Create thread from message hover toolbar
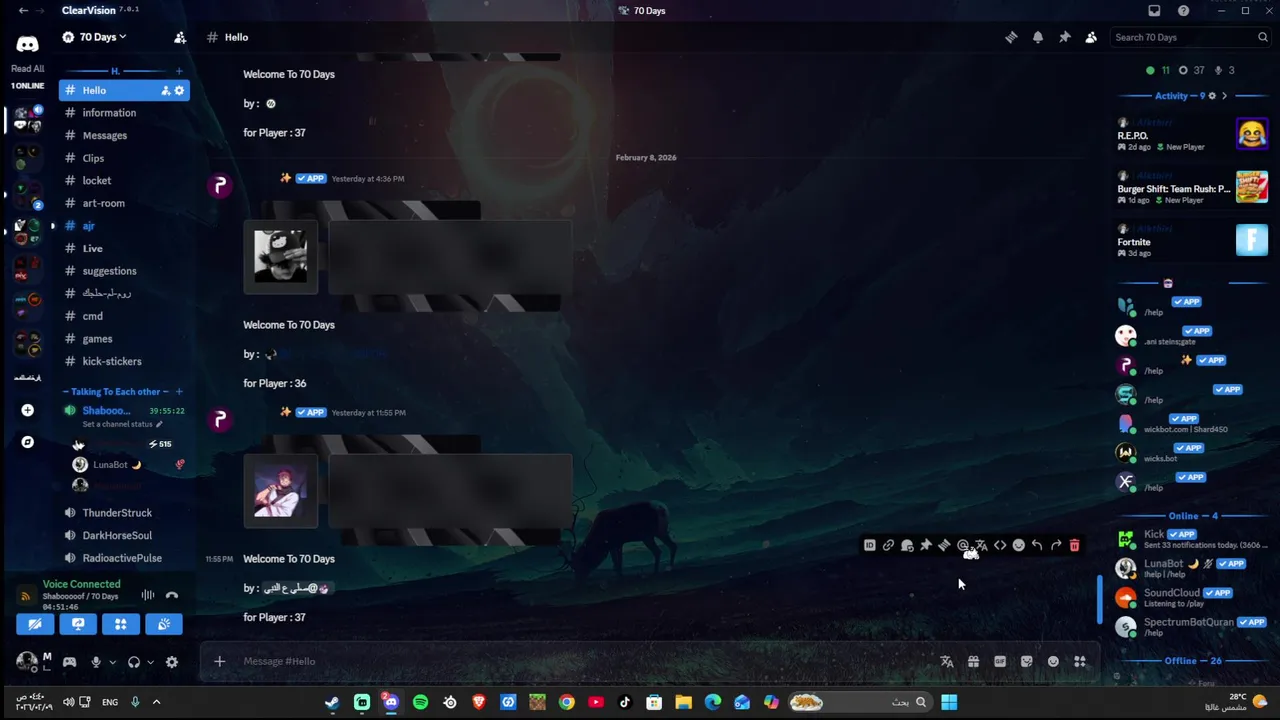This screenshot has width=1280, height=720. click(x=944, y=545)
